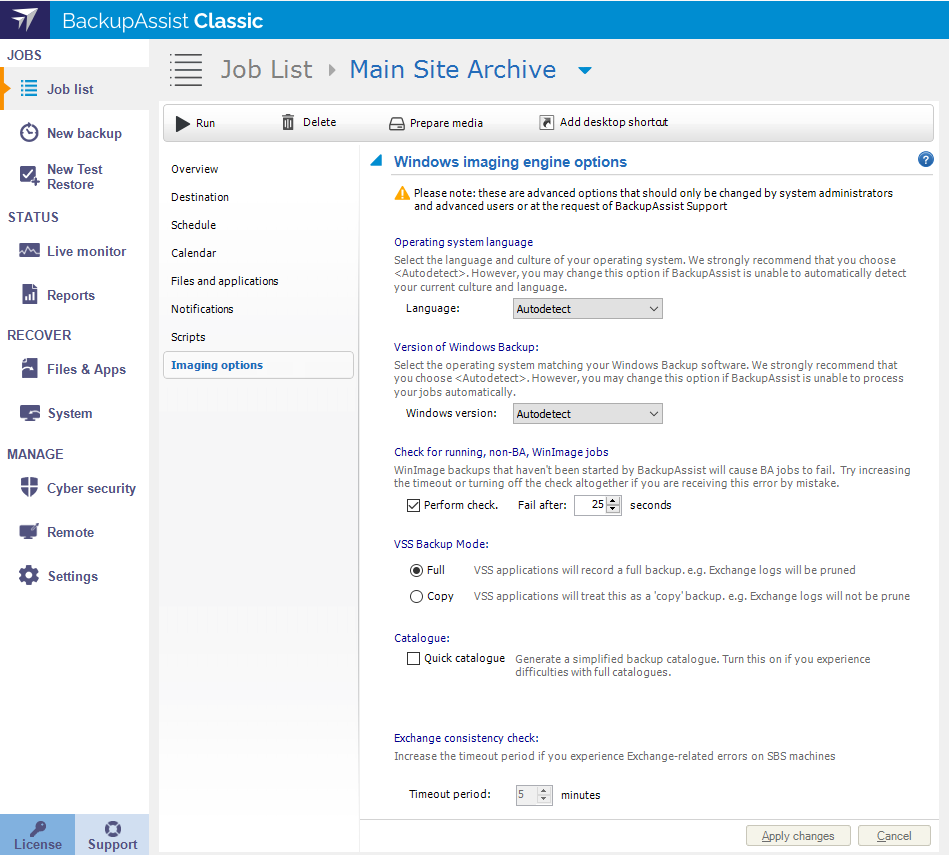Expand the Main Site Archive job dropdown arrow
The image size is (949, 855).
click(585, 70)
